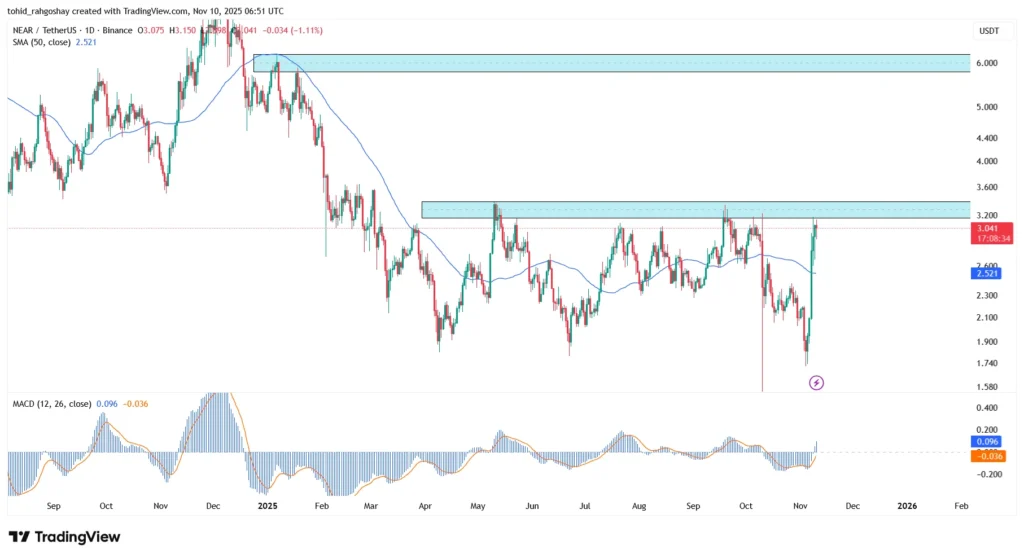The height and width of the screenshot is (558, 1024).
Task: Click the 2026 label on time axis
Action: point(906,506)
